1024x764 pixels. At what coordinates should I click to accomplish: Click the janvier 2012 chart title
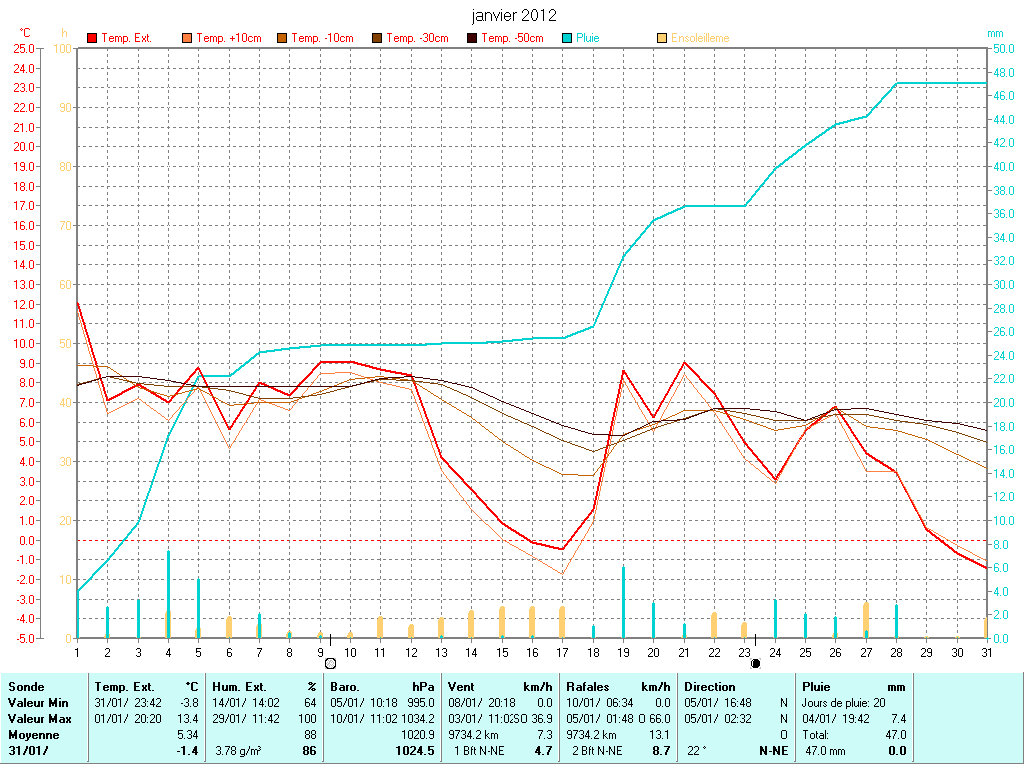pos(514,15)
